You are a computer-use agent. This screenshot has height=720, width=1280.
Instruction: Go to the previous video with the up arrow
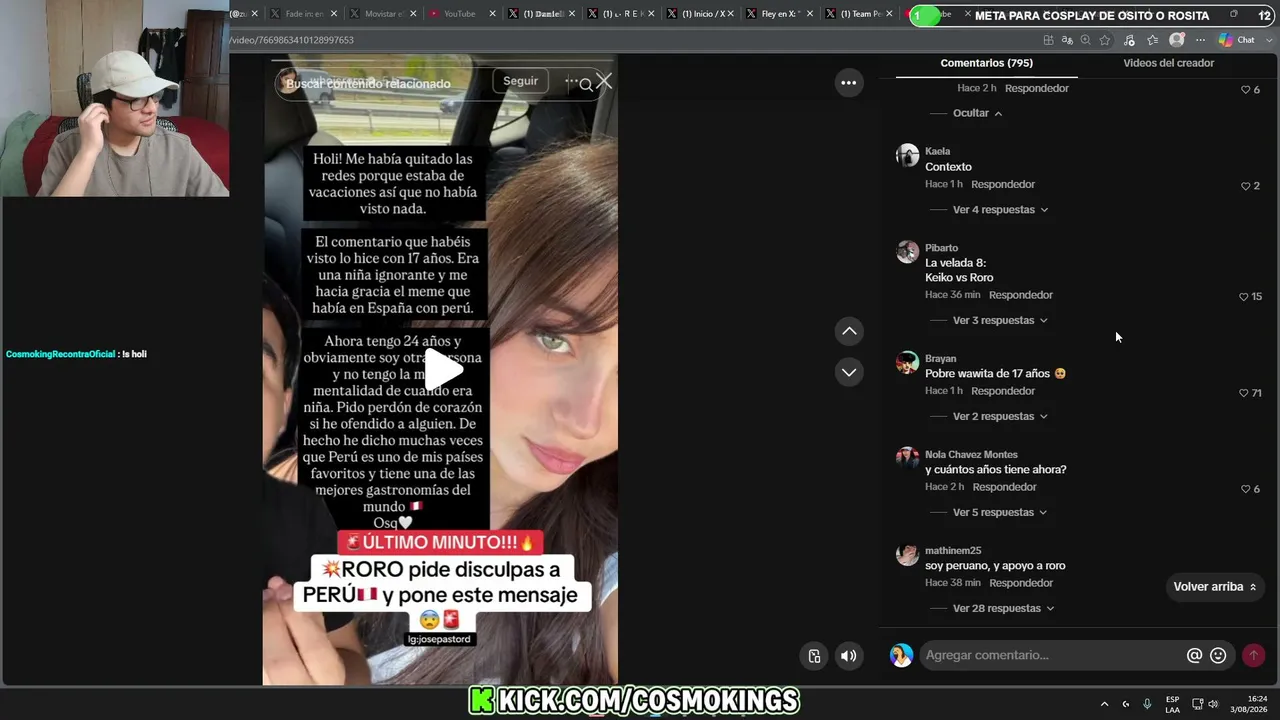pyautogui.click(x=849, y=331)
